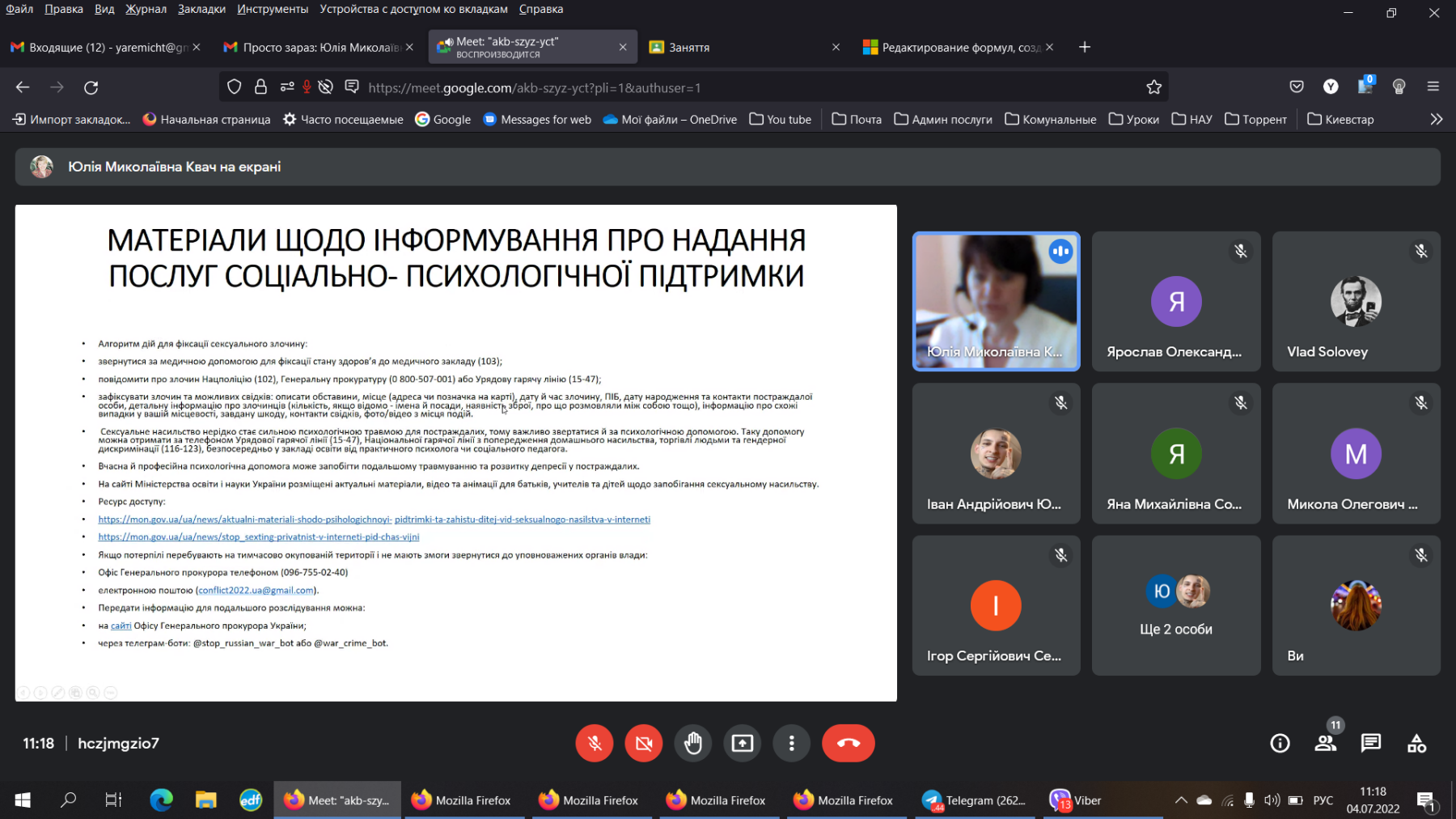Click the red leave call button
This screenshot has width=1456, height=819.
point(848,743)
